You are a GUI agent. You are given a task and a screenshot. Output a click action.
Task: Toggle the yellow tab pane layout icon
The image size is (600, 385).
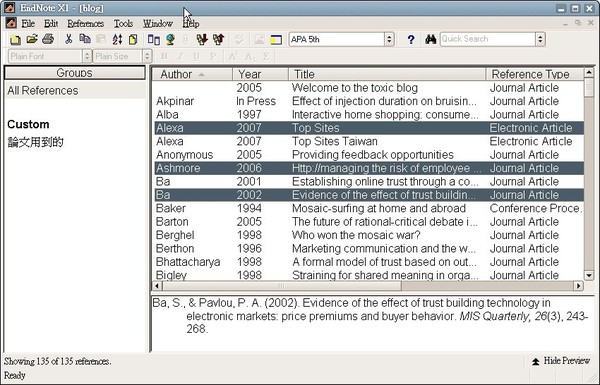276,39
